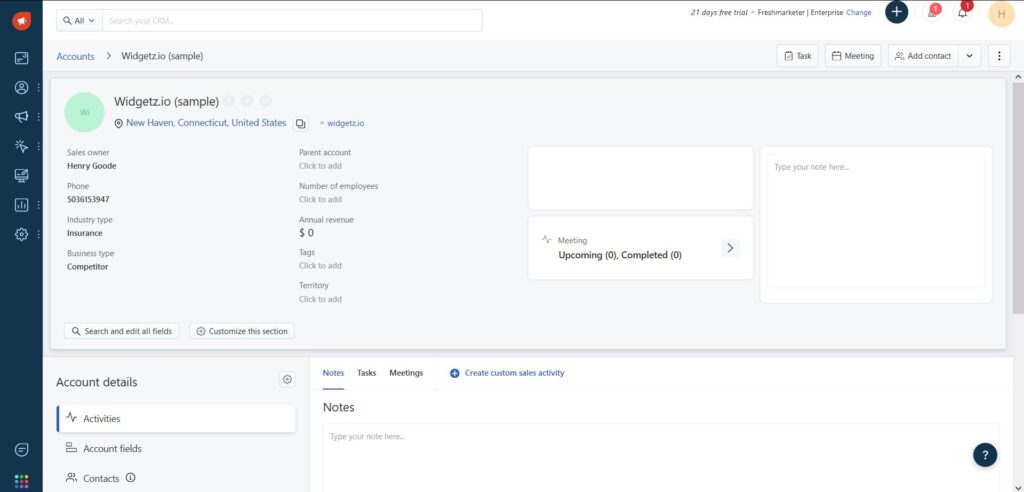The height and width of the screenshot is (492, 1024).
Task: Click the first faded social icon after account name
Action: click(x=229, y=101)
